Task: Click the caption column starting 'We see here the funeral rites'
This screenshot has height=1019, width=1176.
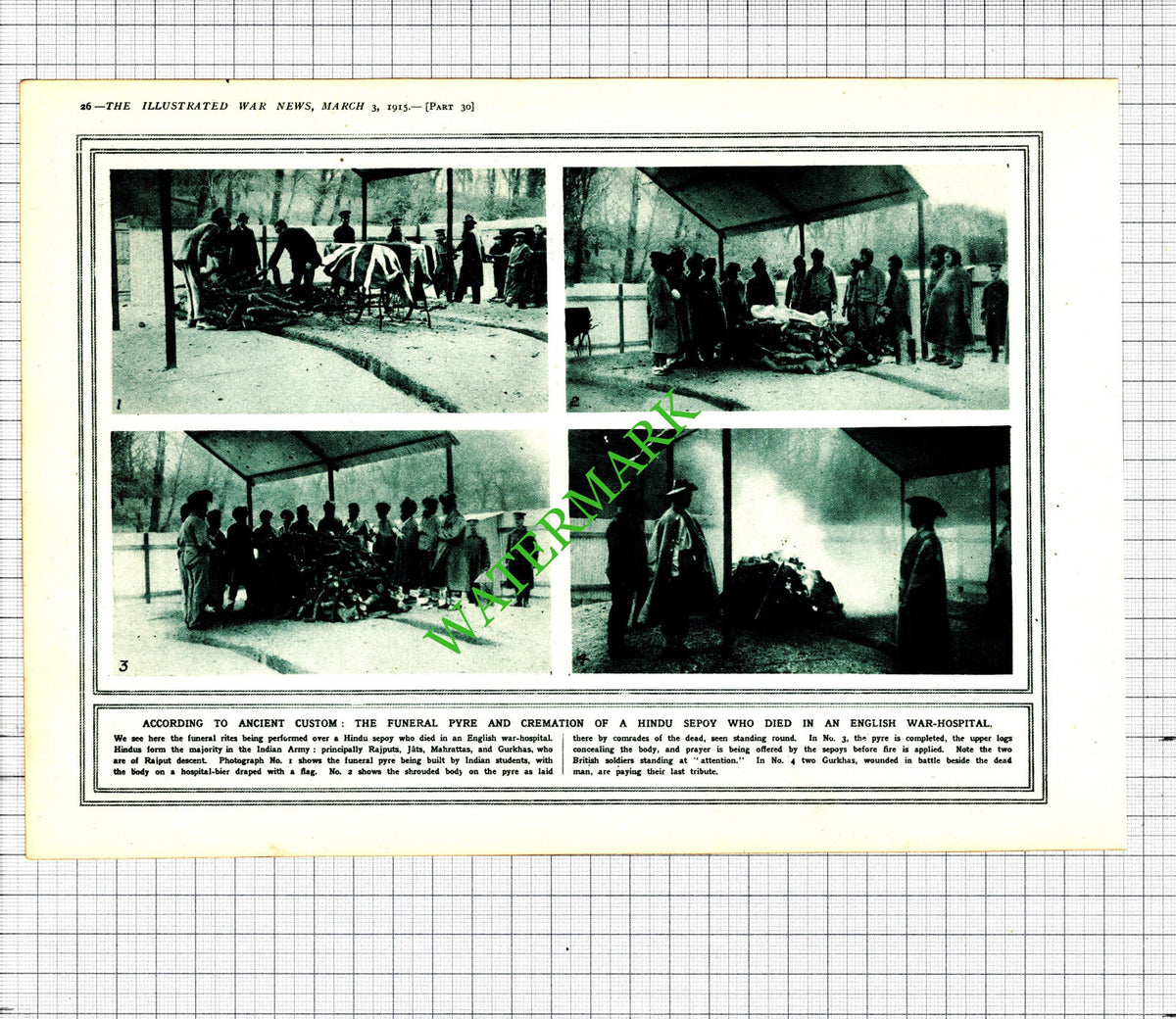Action: [333, 754]
